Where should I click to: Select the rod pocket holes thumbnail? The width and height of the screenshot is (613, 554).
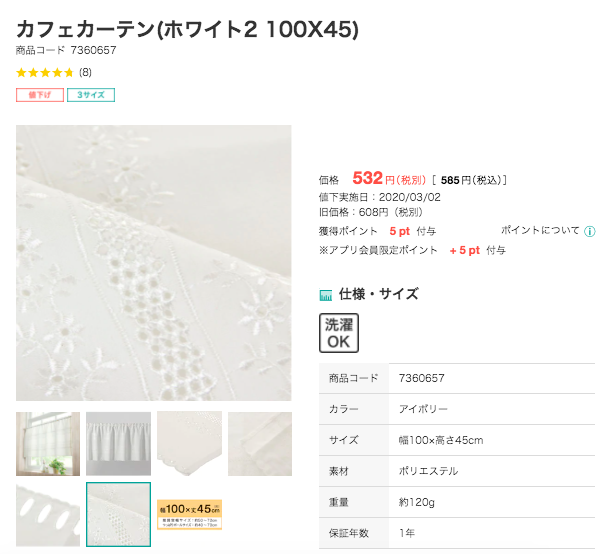click(48, 515)
